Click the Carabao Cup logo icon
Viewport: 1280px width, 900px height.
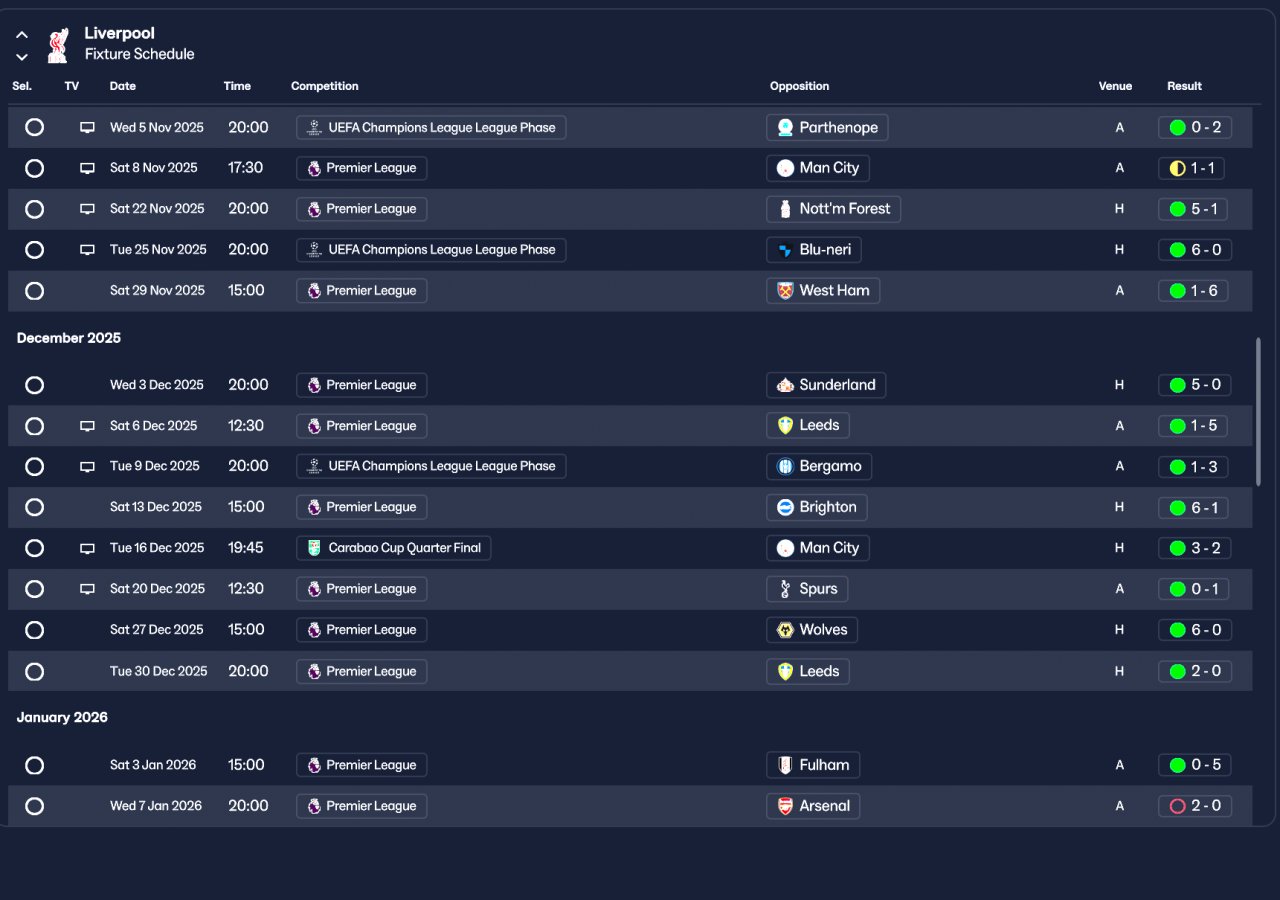[x=315, y=548]
